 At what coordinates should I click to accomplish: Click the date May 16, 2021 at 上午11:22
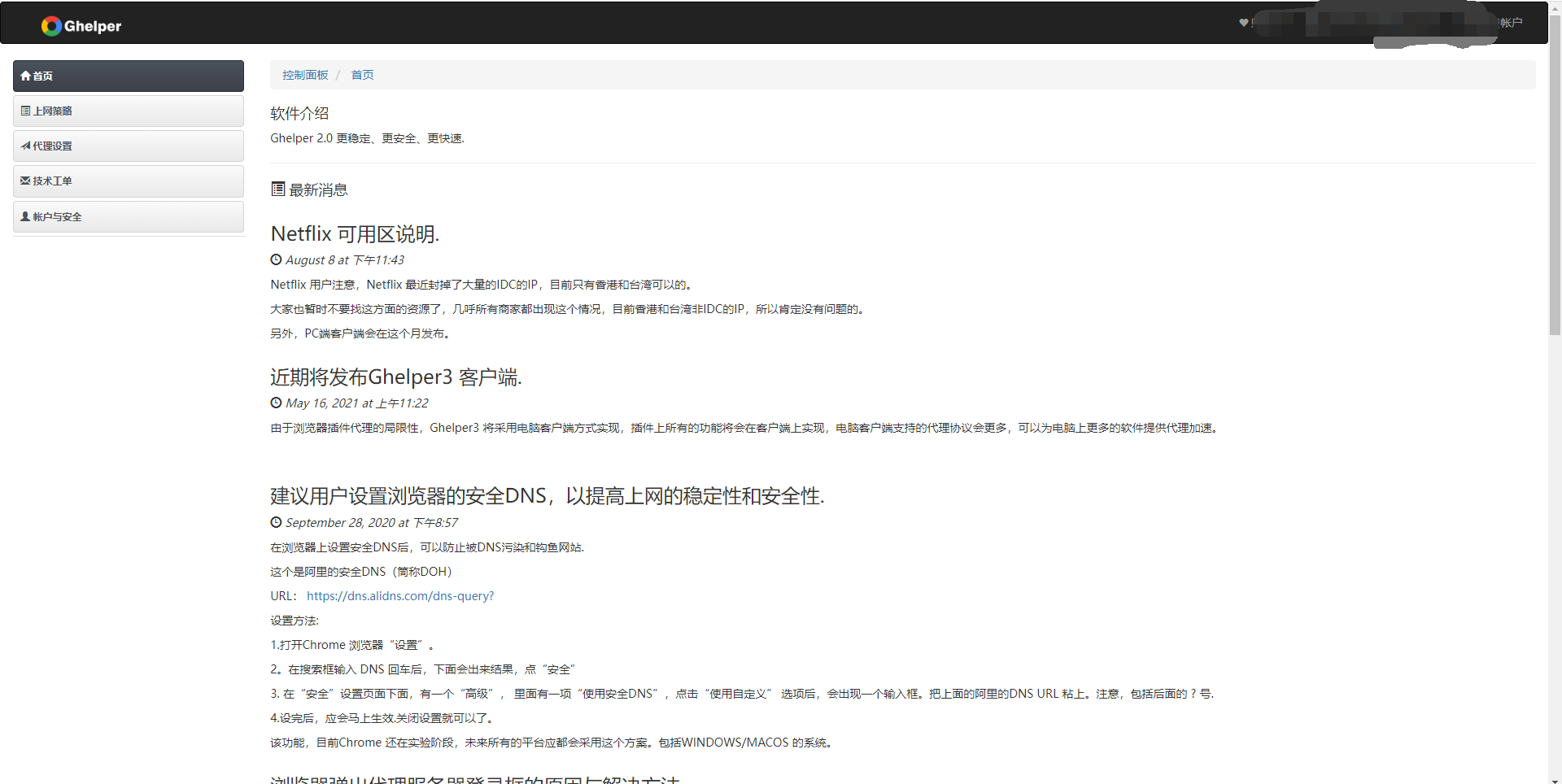click(x=356, y=403)
